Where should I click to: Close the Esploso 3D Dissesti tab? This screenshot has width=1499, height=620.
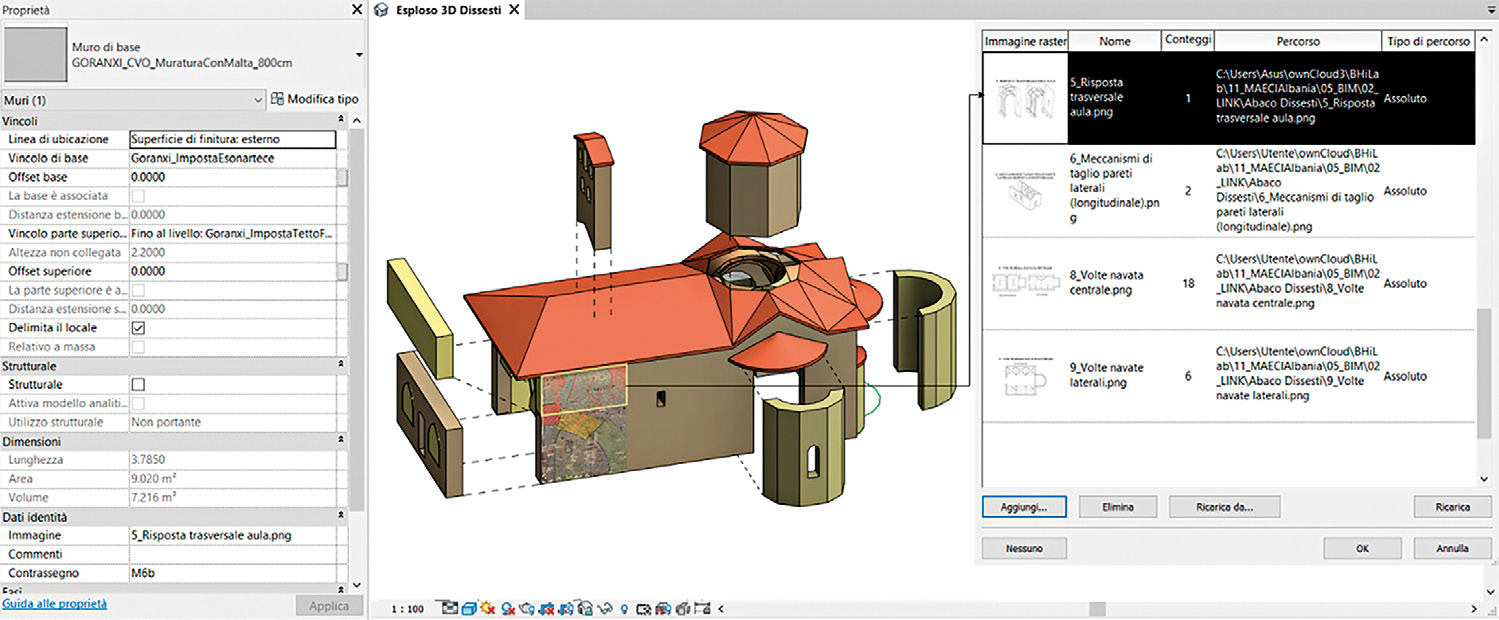click(514, 9)
